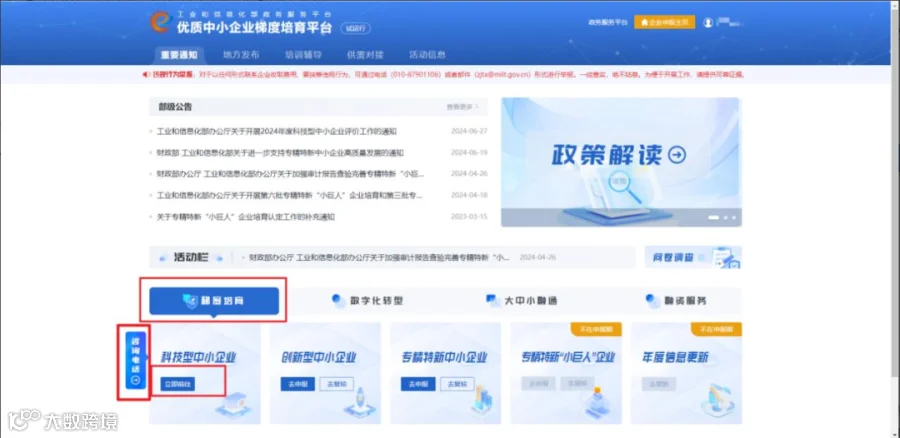
Task: Open 财政部 notice on 专精特新中小企业高质量发展
Action: click(280, 153)
